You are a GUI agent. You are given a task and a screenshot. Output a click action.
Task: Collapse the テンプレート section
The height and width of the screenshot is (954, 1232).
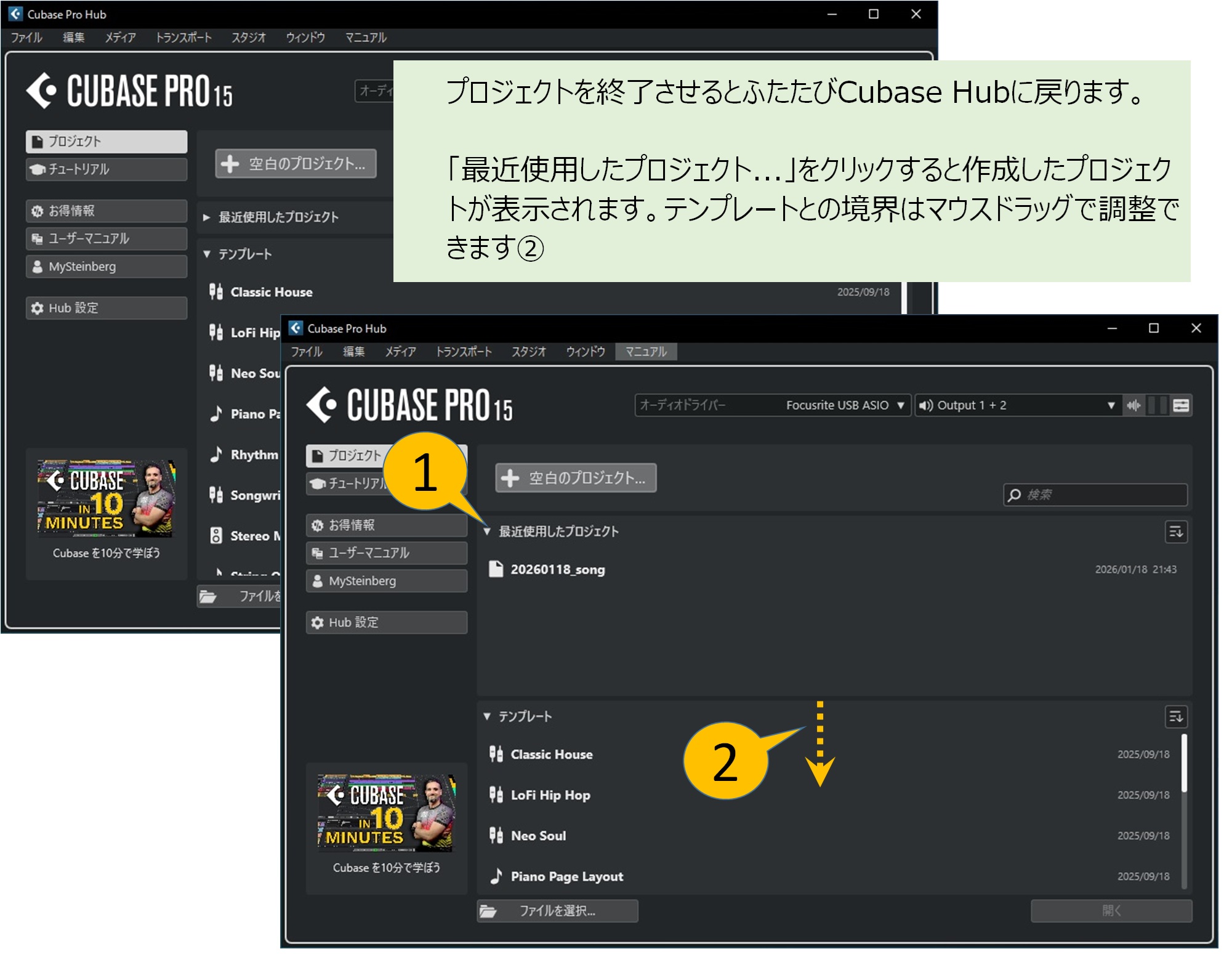487,716
